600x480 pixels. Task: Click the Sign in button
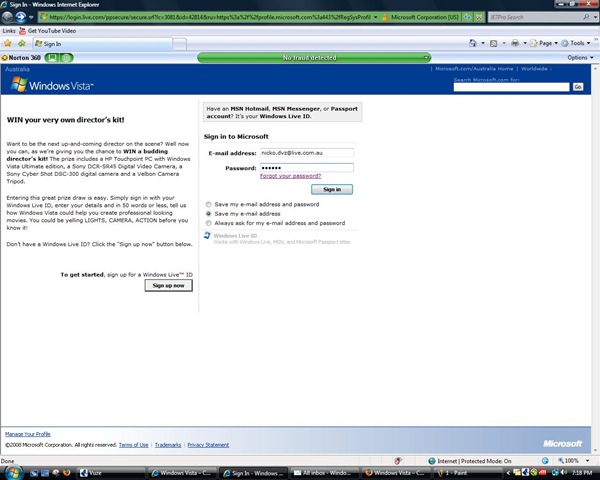332,189
